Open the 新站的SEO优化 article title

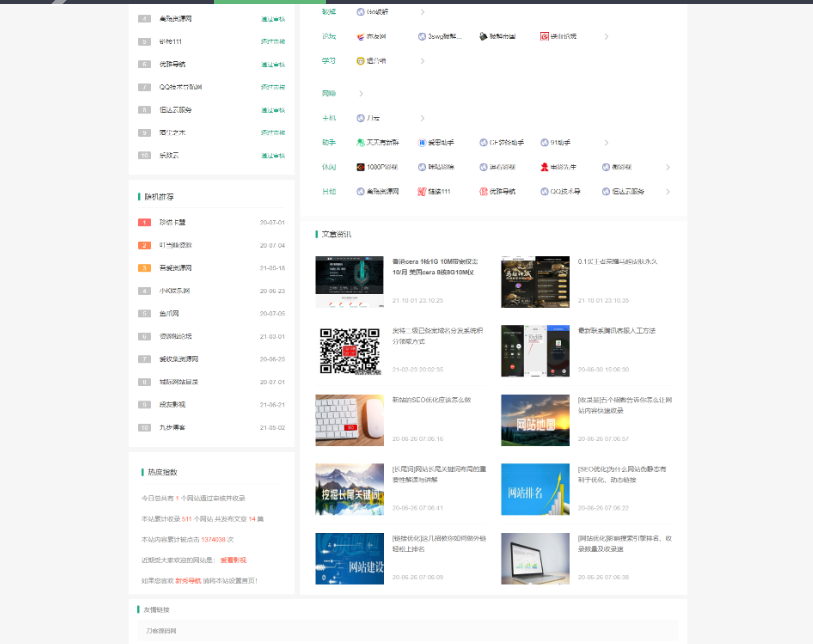pos(431,400)
